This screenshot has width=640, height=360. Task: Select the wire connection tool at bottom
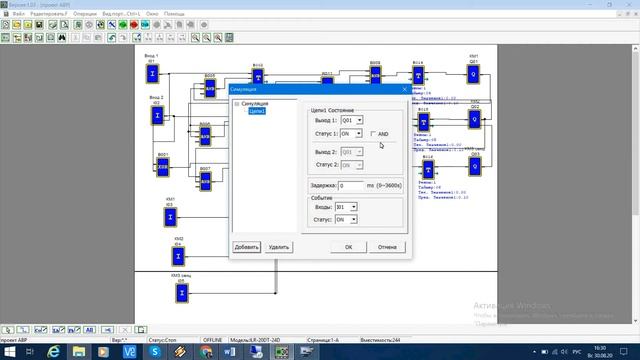tap(23, 330)
